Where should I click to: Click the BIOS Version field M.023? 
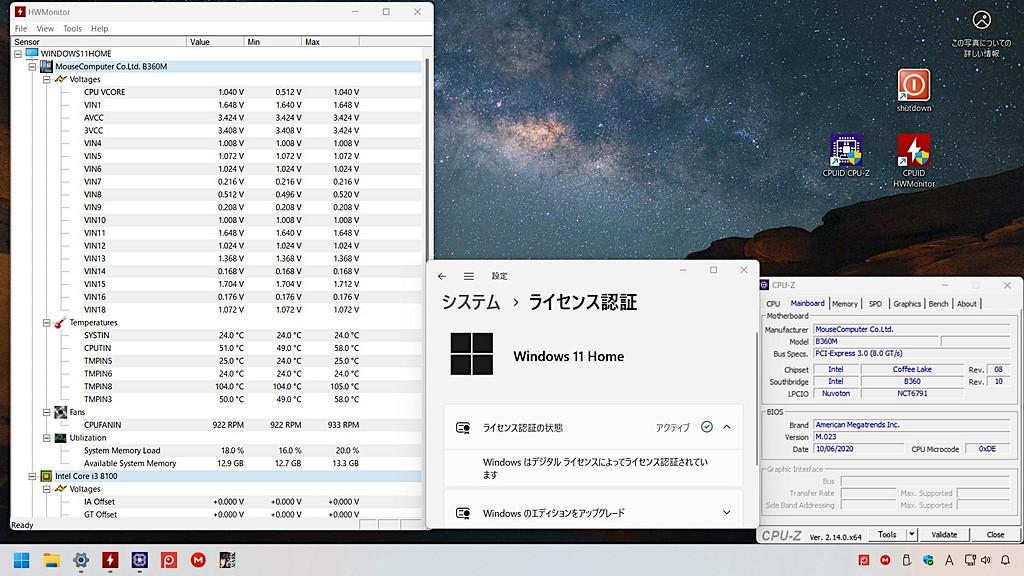914,437
